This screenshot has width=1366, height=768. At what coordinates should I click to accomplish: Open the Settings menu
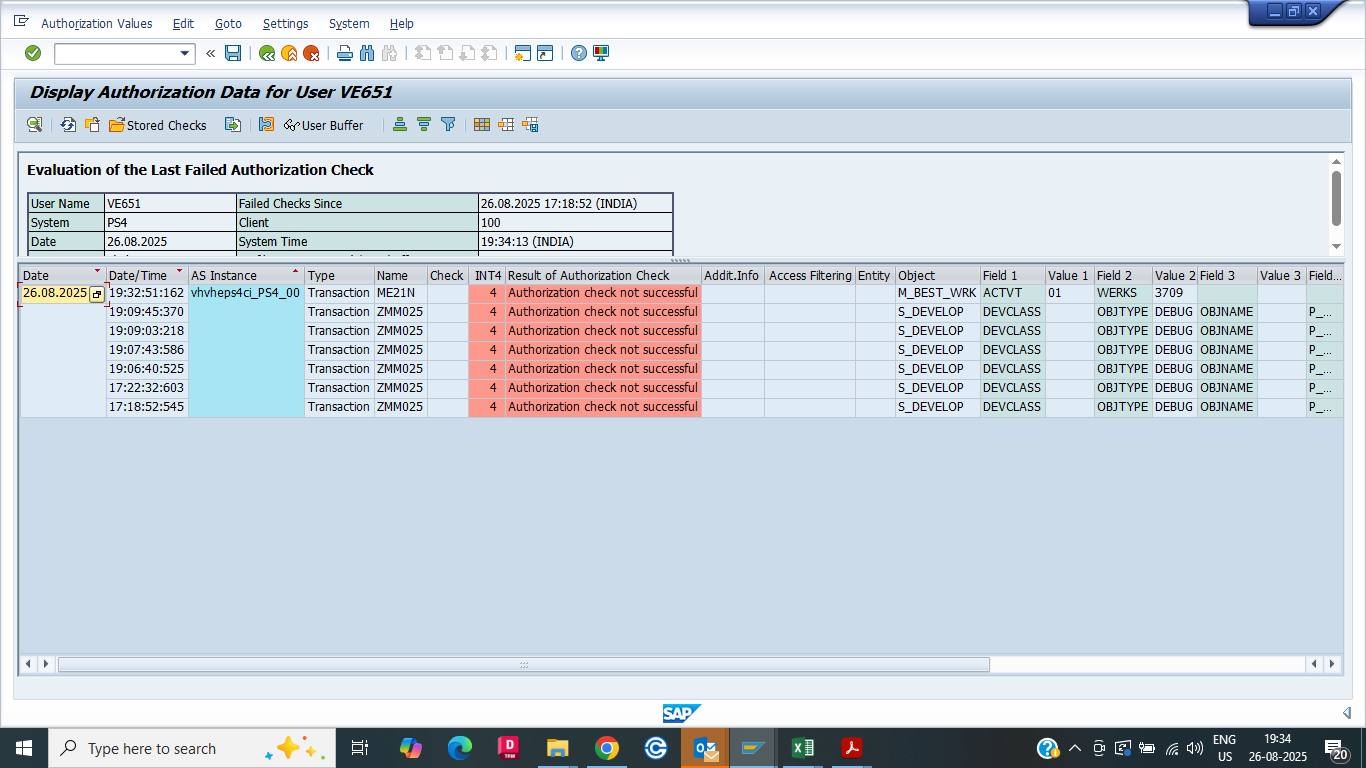coord(285,23)
